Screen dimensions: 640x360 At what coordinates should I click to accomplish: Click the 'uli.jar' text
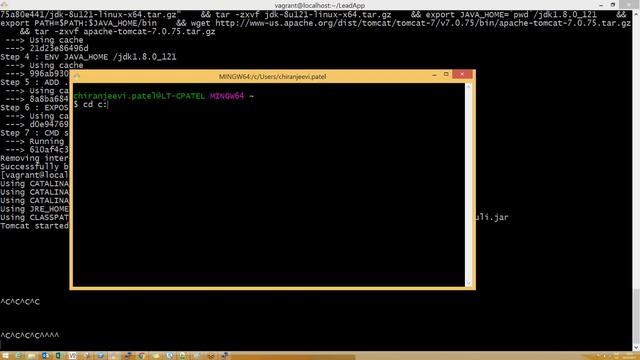492,217
